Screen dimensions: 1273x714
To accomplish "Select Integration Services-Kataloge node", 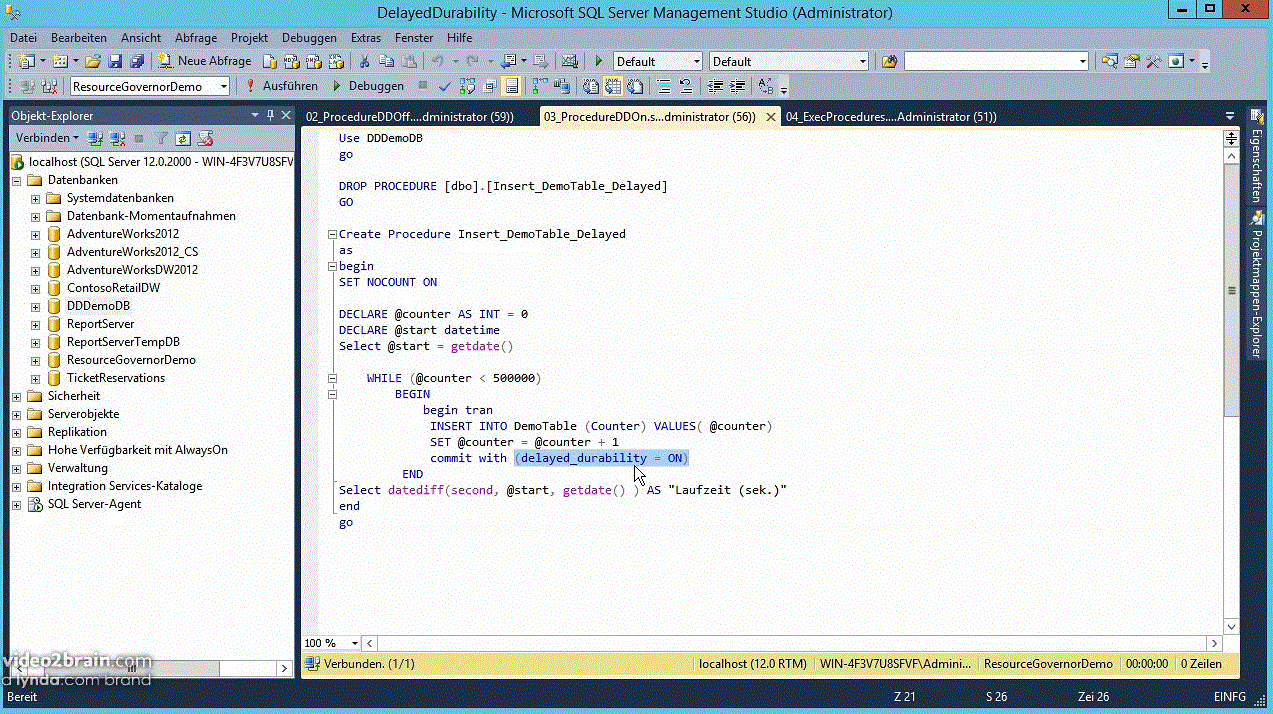I will click(x=125, y=486).
